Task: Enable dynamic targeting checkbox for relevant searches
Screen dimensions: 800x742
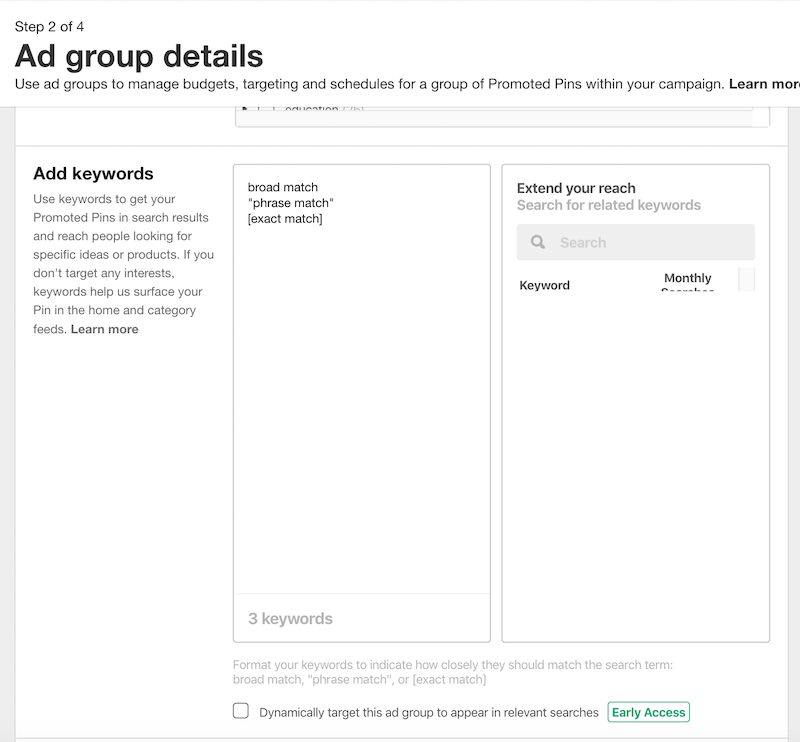Action: click(241, 711)
